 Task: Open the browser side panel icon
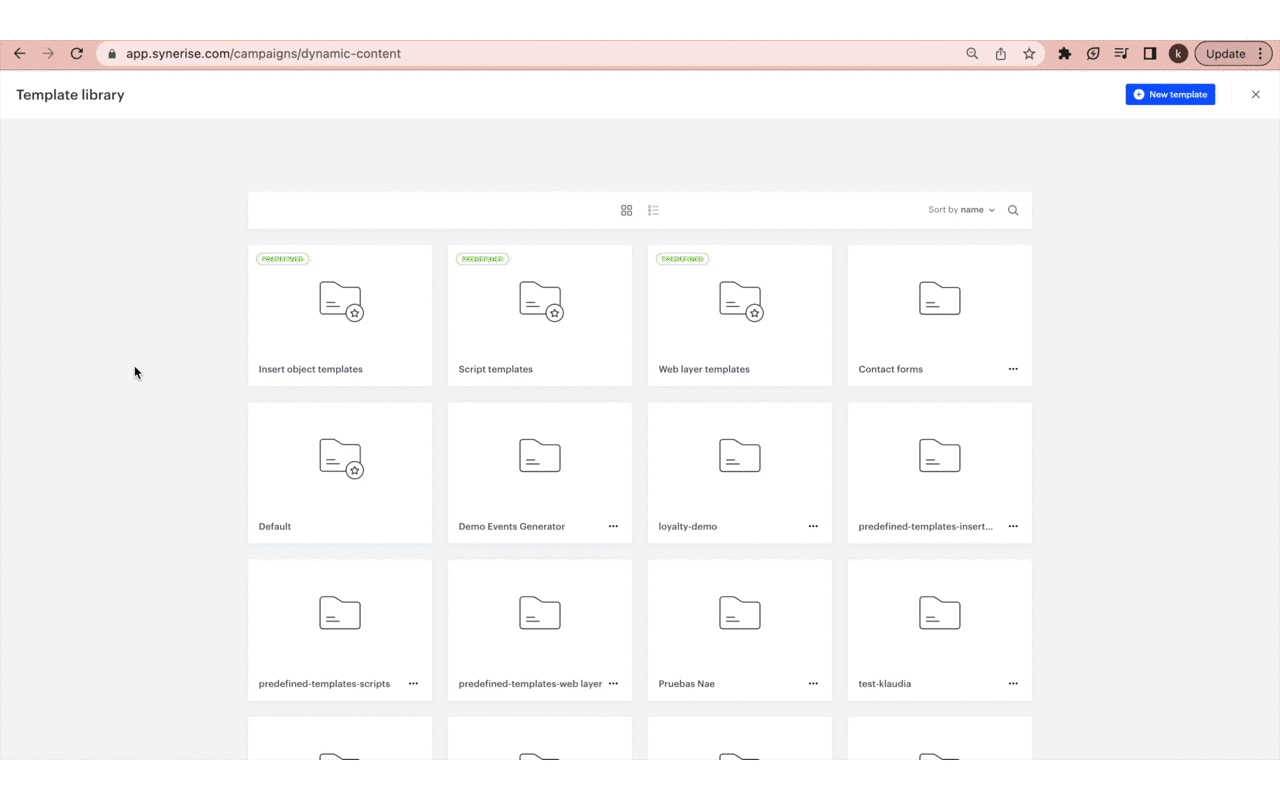pyautogui.click(x=1150, y=53)
